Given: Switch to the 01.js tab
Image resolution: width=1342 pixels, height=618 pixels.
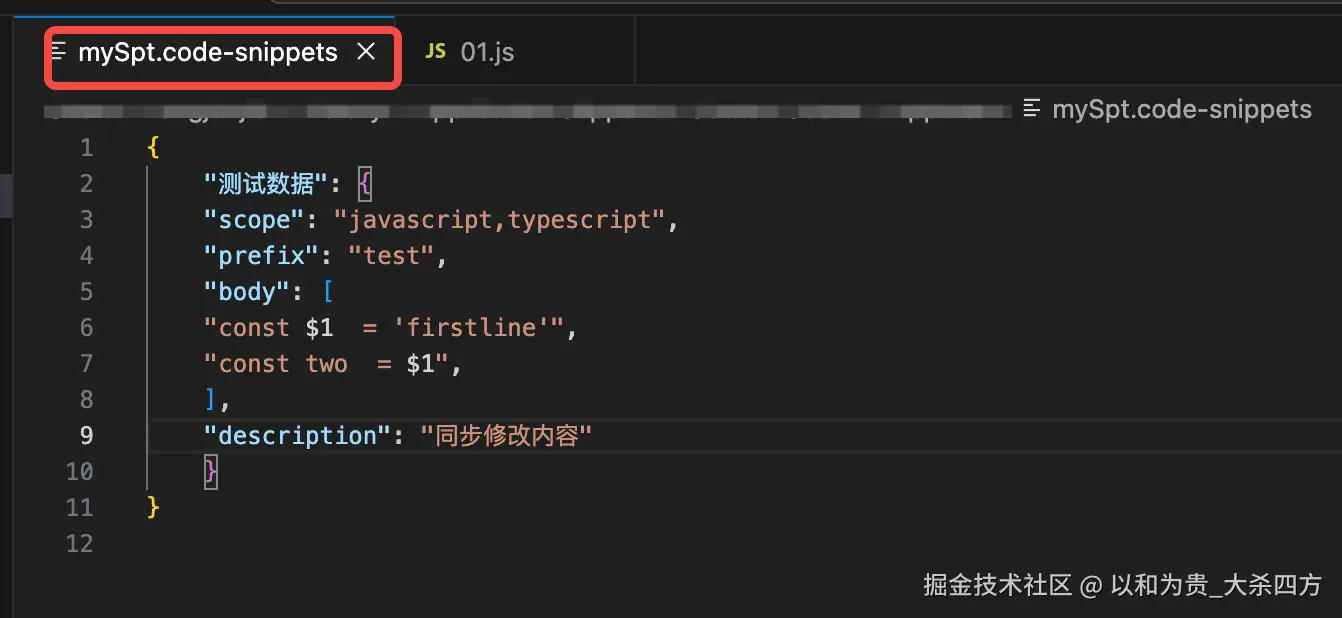Looking at the screenshot, I should 487,52.
